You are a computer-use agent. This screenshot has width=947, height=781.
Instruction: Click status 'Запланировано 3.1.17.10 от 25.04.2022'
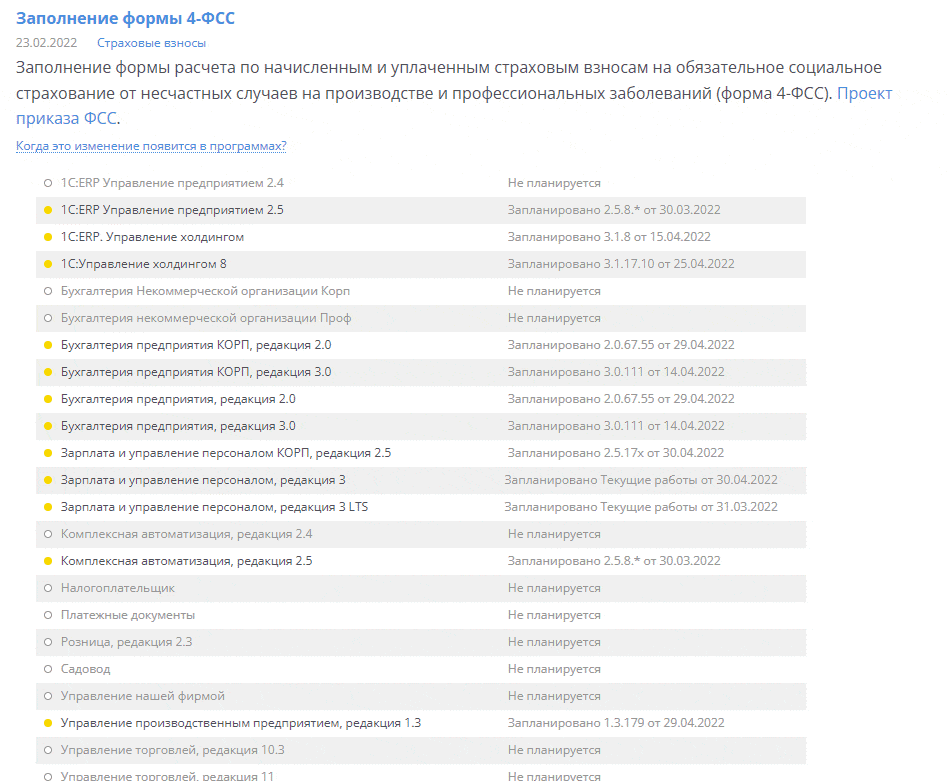click(x=621, y=264)
